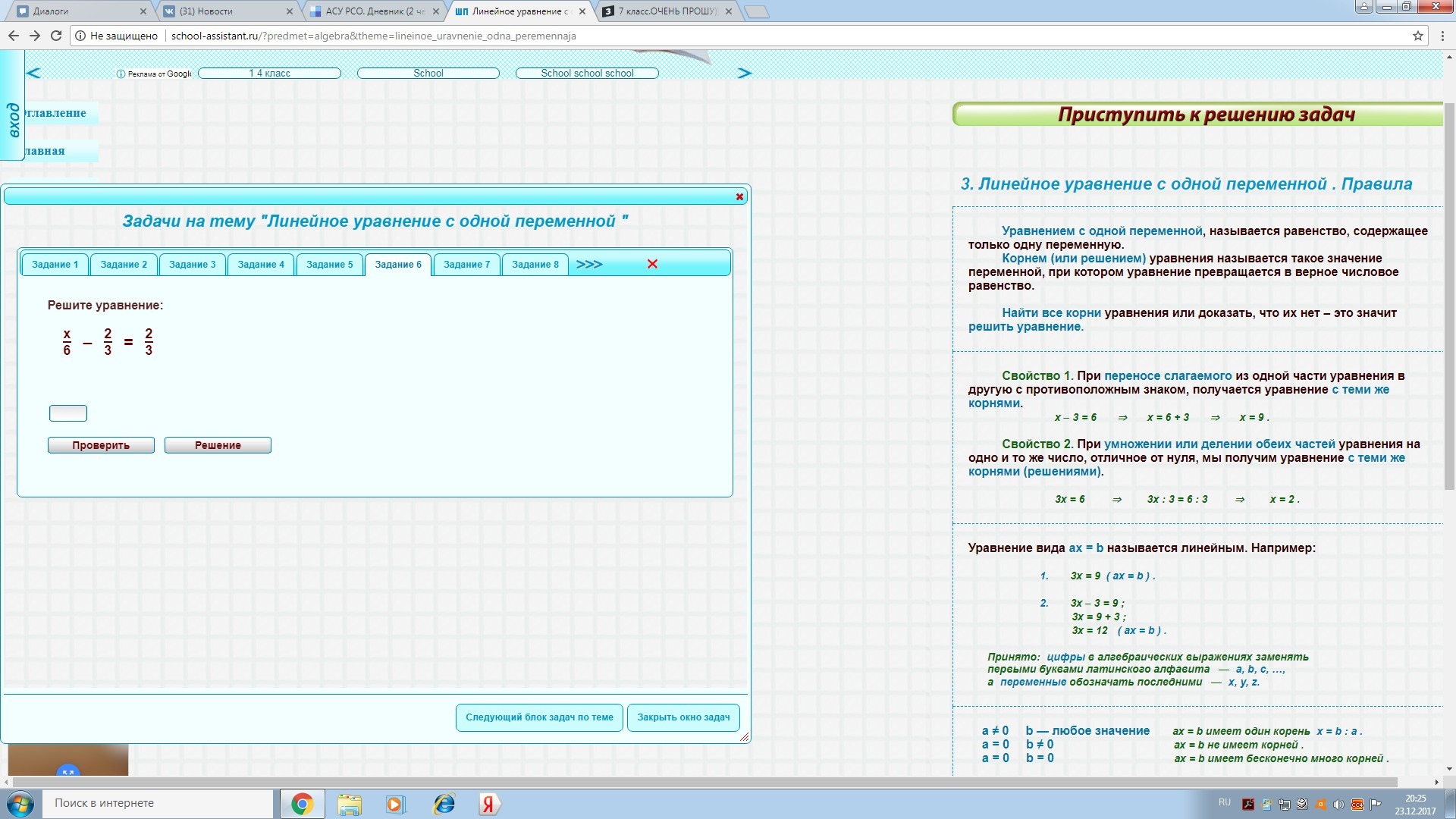Click the browser reload page icon

coord(56,36)
